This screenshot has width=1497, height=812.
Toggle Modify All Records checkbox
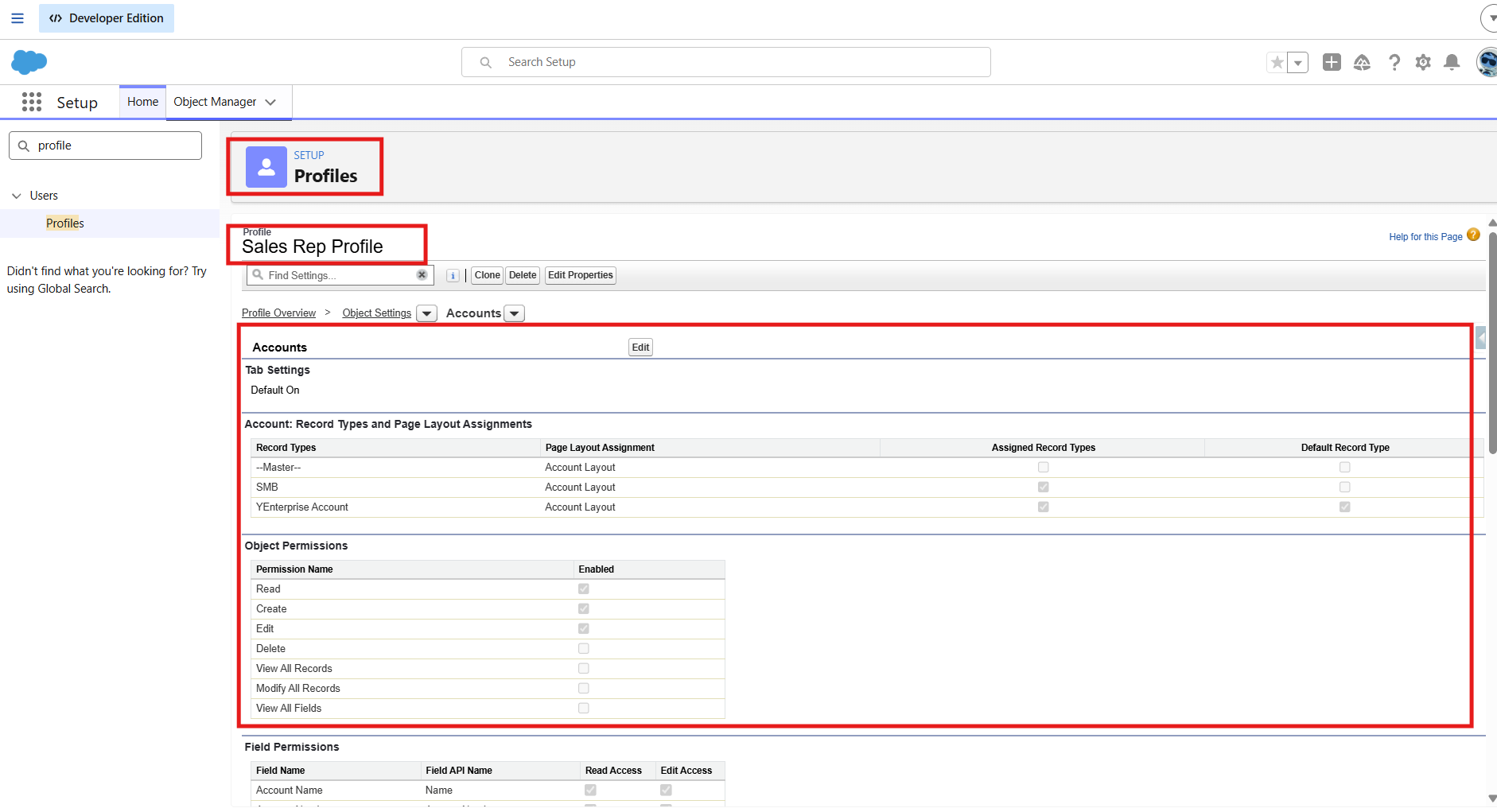pos(584,689)
